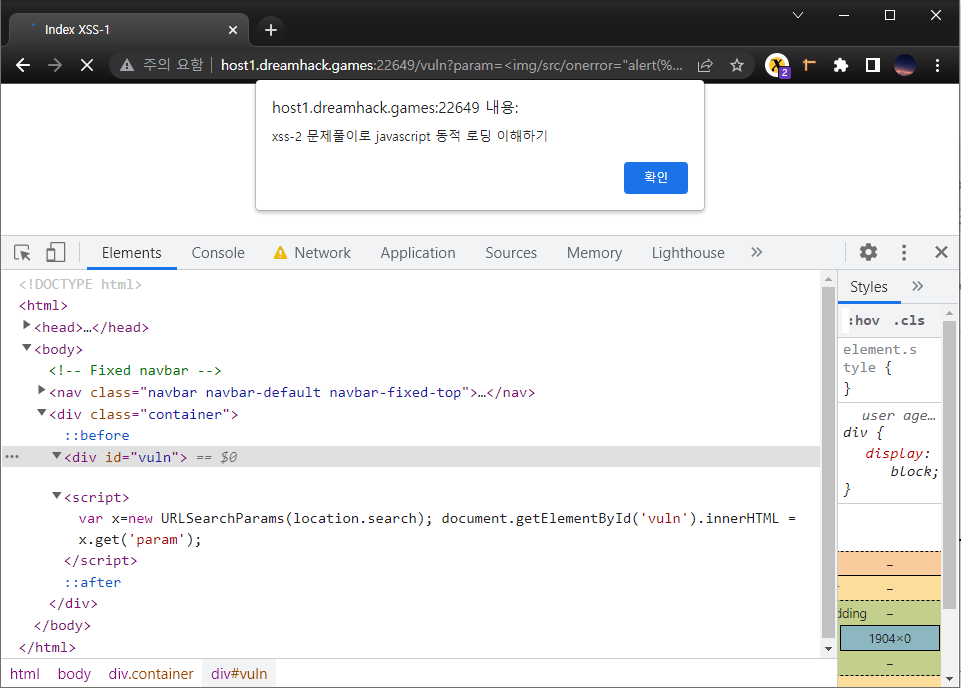Viewport: 961px width, 688px height.
Task: Collapse the div id vuln element
Action: (56, 455)
